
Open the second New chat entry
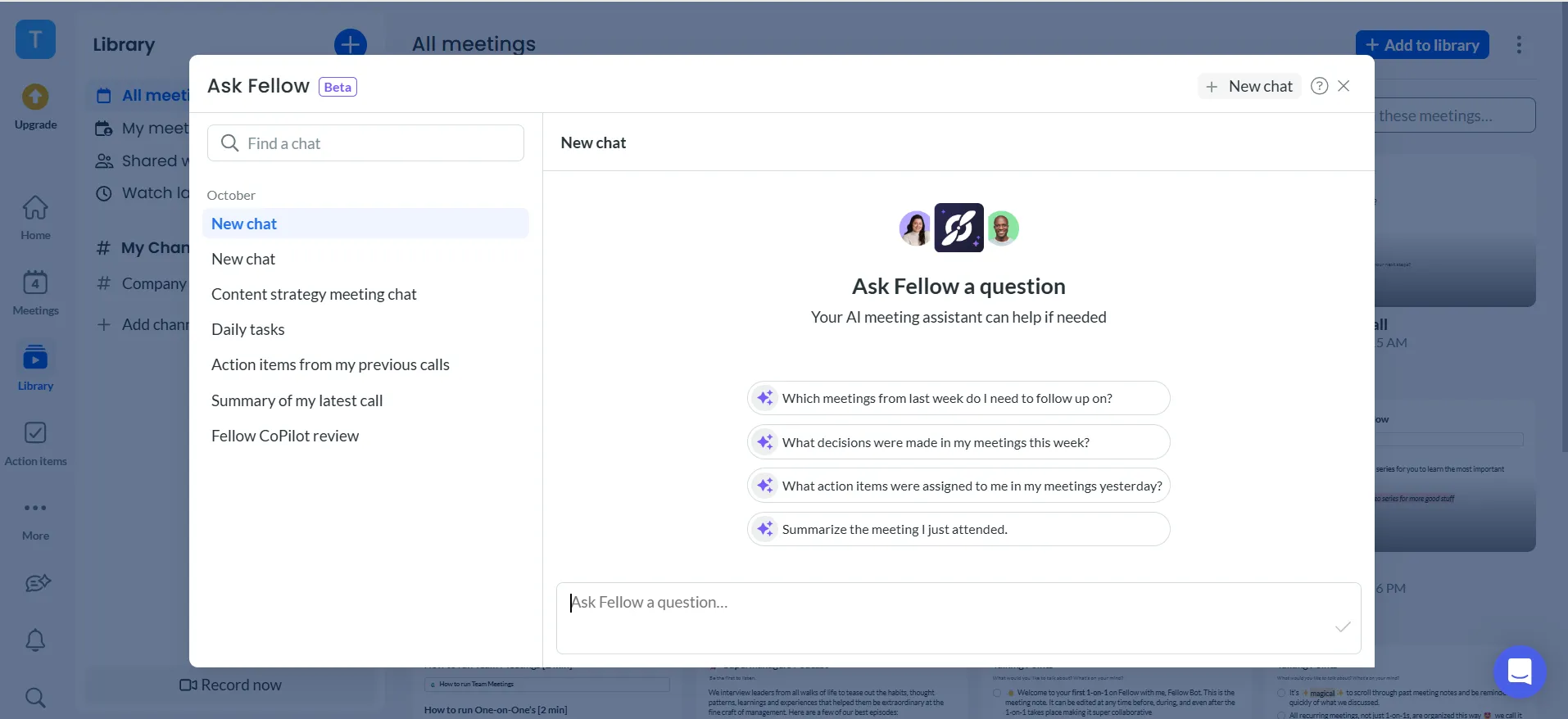point(365,259)
